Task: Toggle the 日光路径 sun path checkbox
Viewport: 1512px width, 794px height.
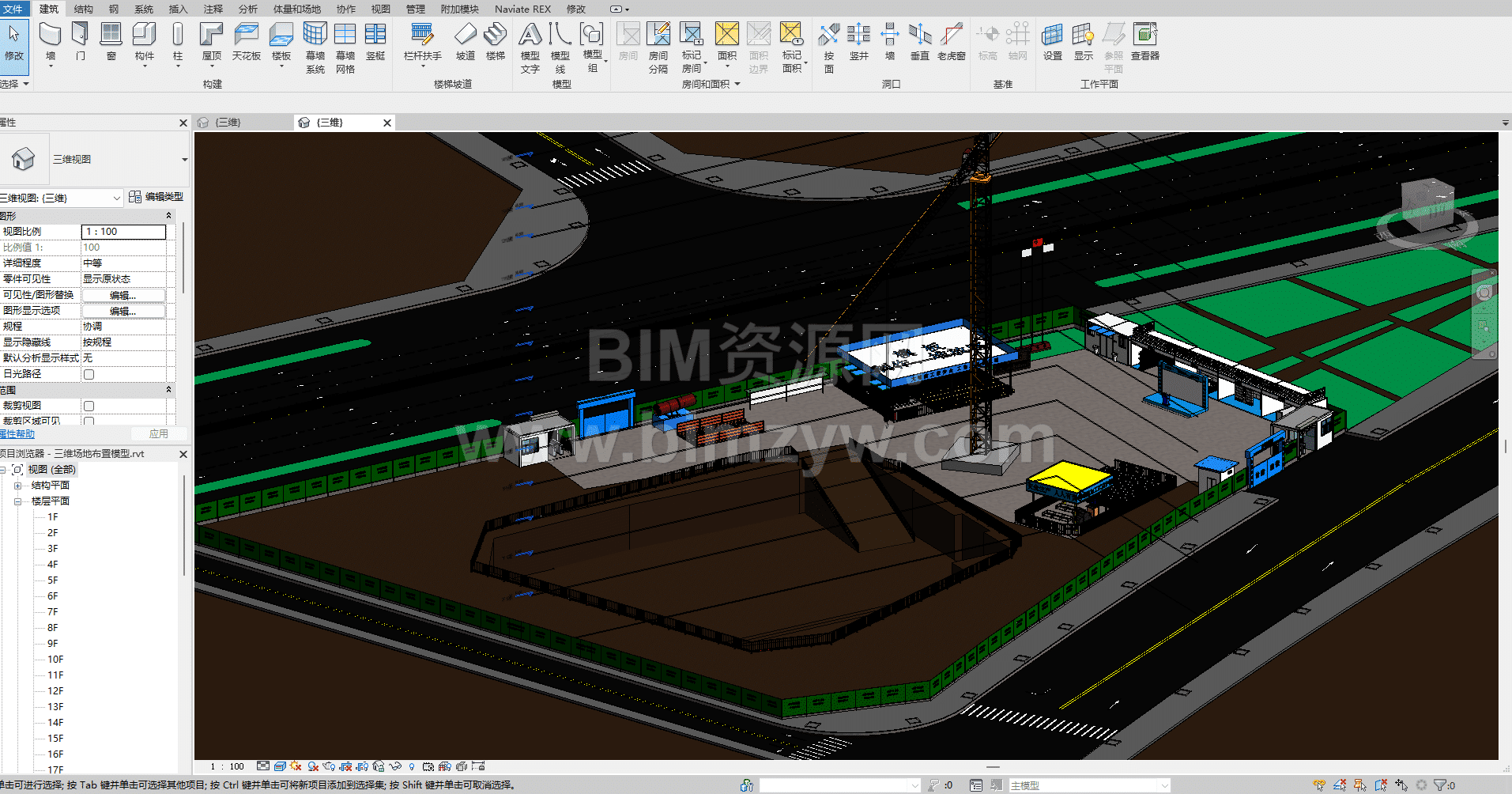Action: [89, 374]
